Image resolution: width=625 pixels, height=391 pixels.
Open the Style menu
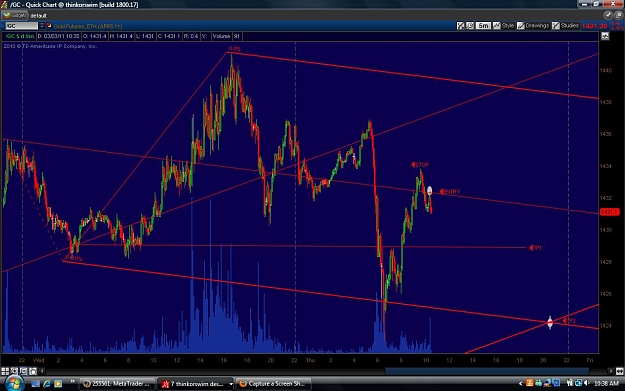pos(504,26)
